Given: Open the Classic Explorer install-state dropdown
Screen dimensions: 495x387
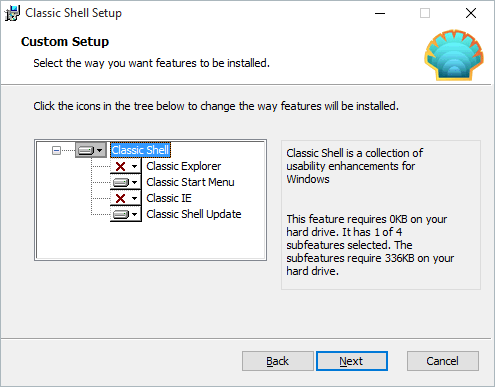Looking at the screenshot, I should pyautogui.click(x=126, y=166).
